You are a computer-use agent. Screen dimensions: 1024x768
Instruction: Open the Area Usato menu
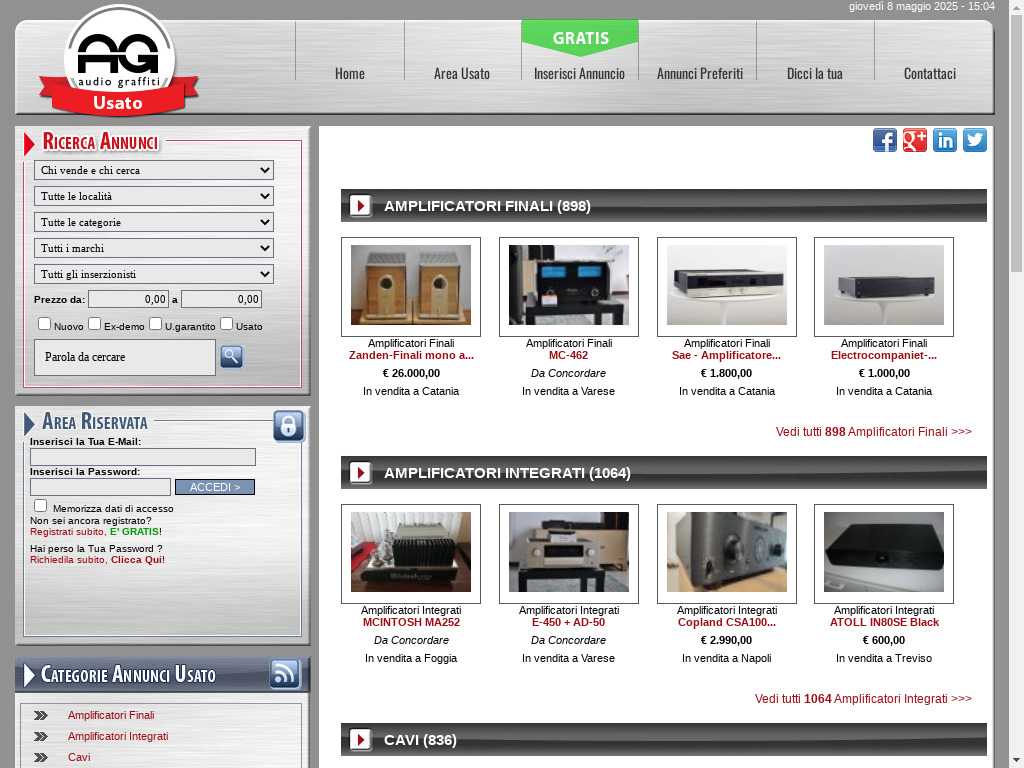(462, 74)
